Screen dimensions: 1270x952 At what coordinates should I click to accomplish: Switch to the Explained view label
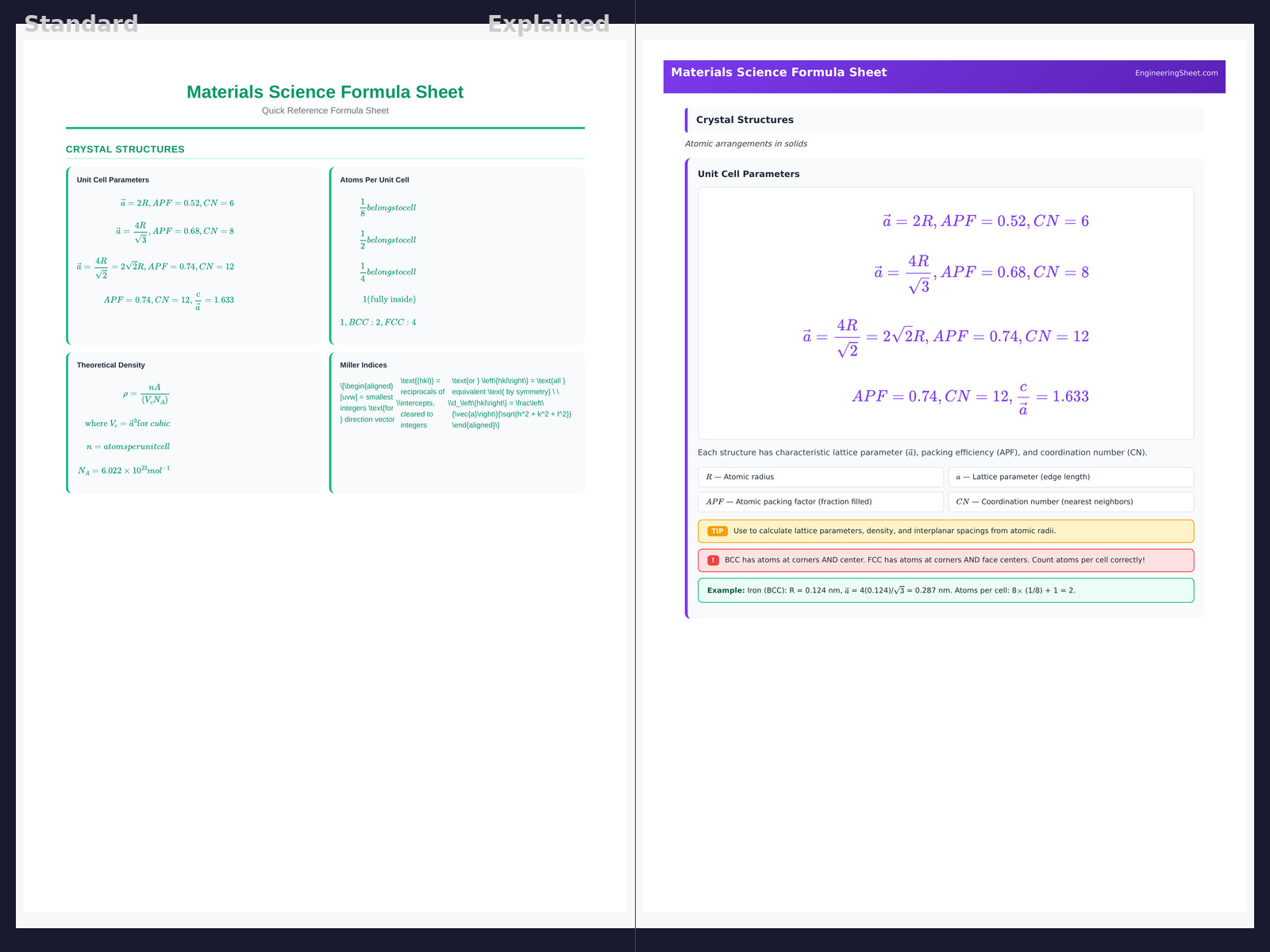point(548,24)
